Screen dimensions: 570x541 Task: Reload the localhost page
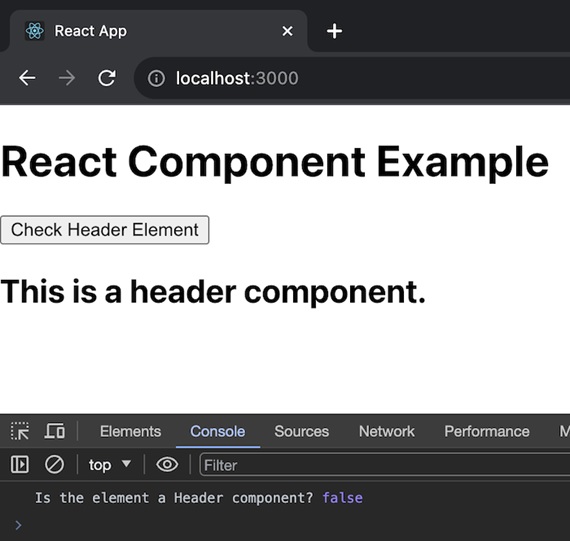[107, 78]
